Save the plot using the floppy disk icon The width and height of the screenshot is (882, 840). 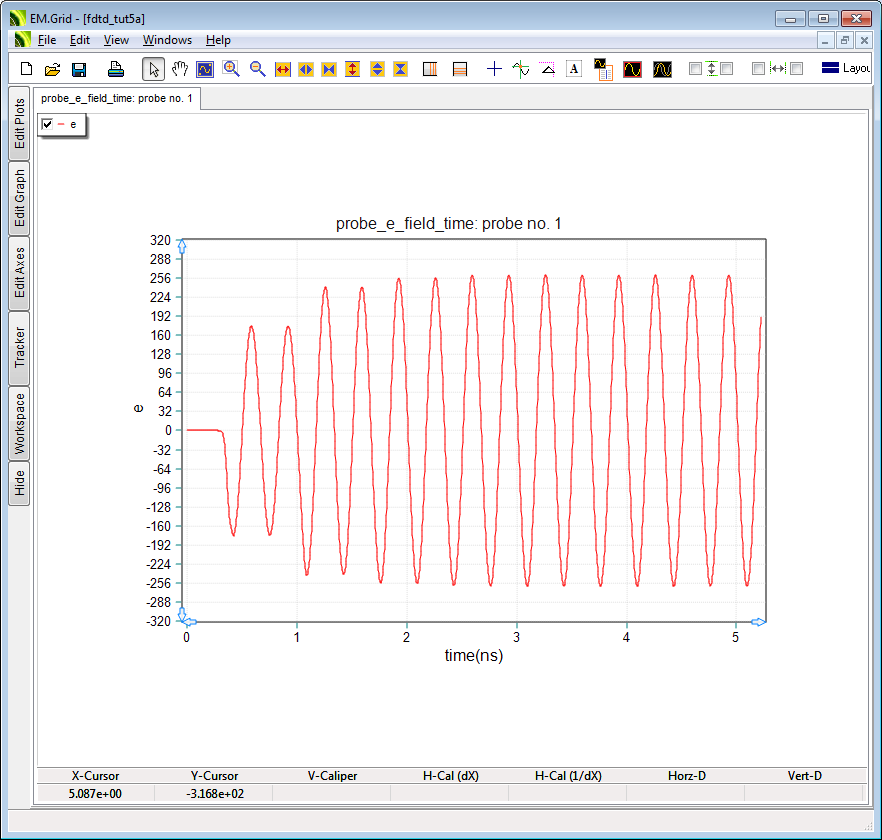pos(79,69)
